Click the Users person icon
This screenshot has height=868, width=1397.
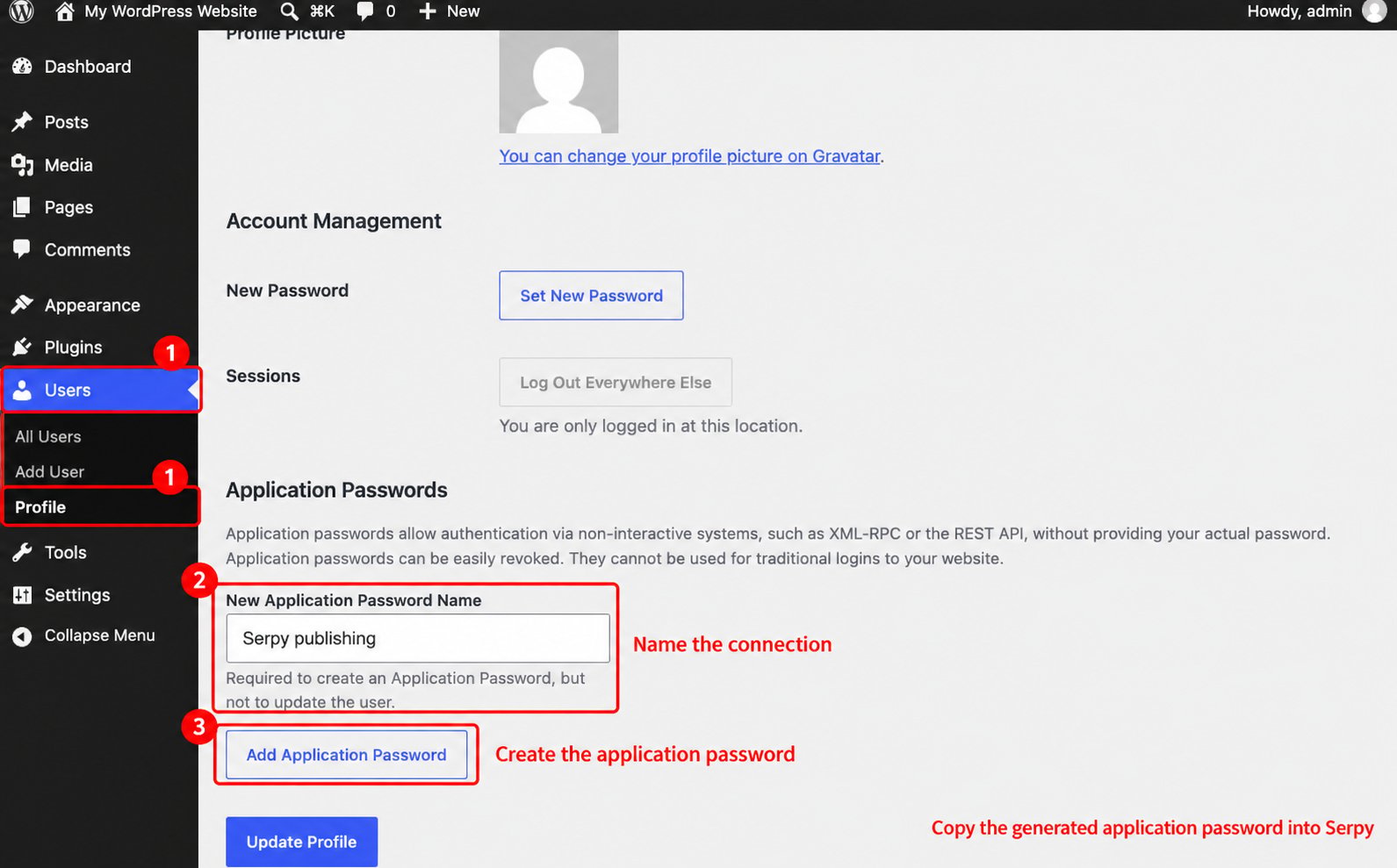22,390
